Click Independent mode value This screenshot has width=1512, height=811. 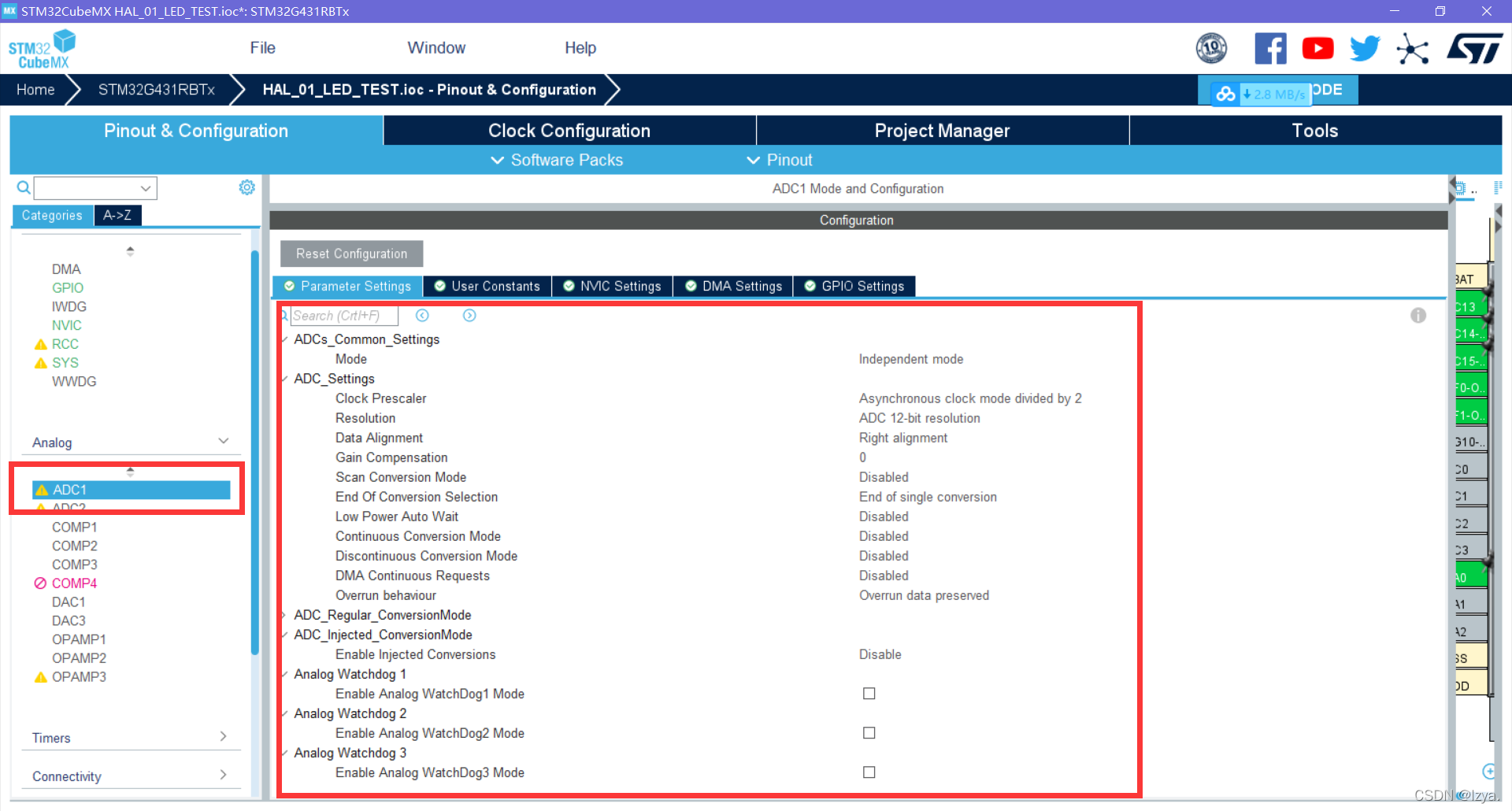(911, 359)
